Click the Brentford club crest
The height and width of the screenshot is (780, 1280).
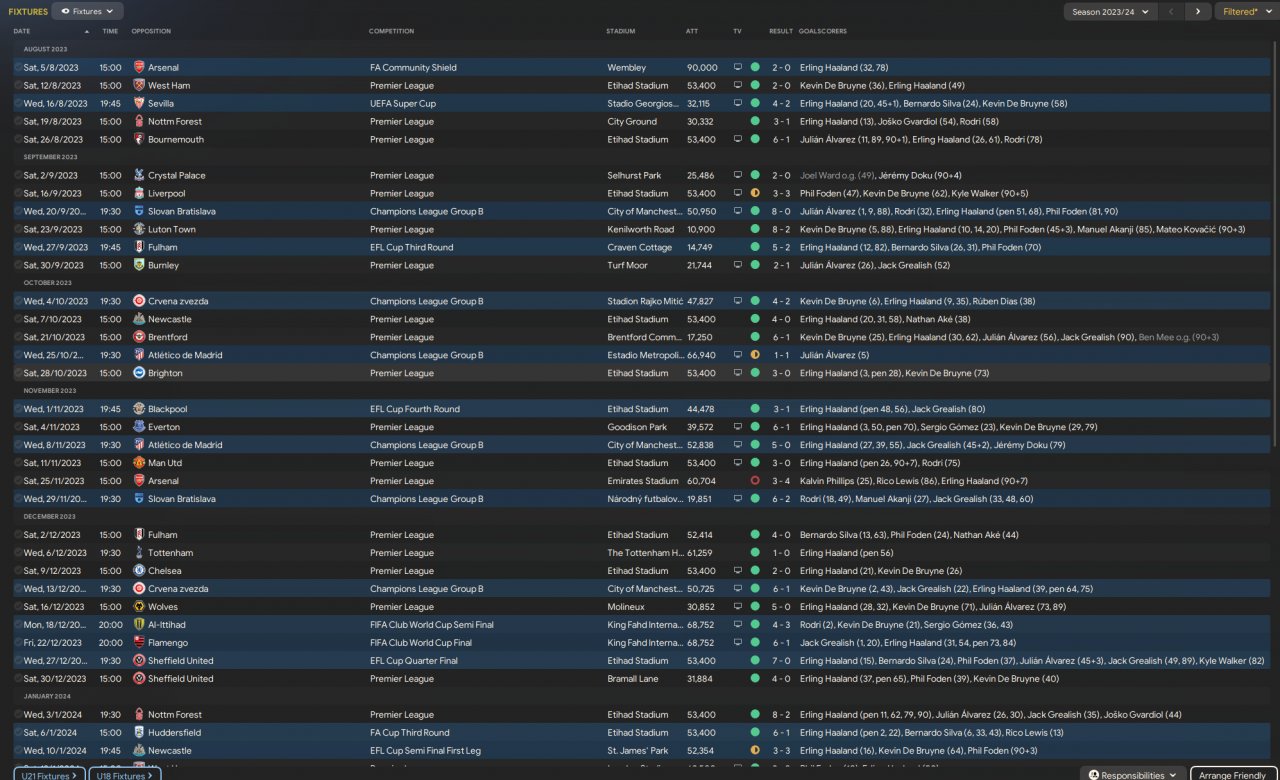click(139, 338)
